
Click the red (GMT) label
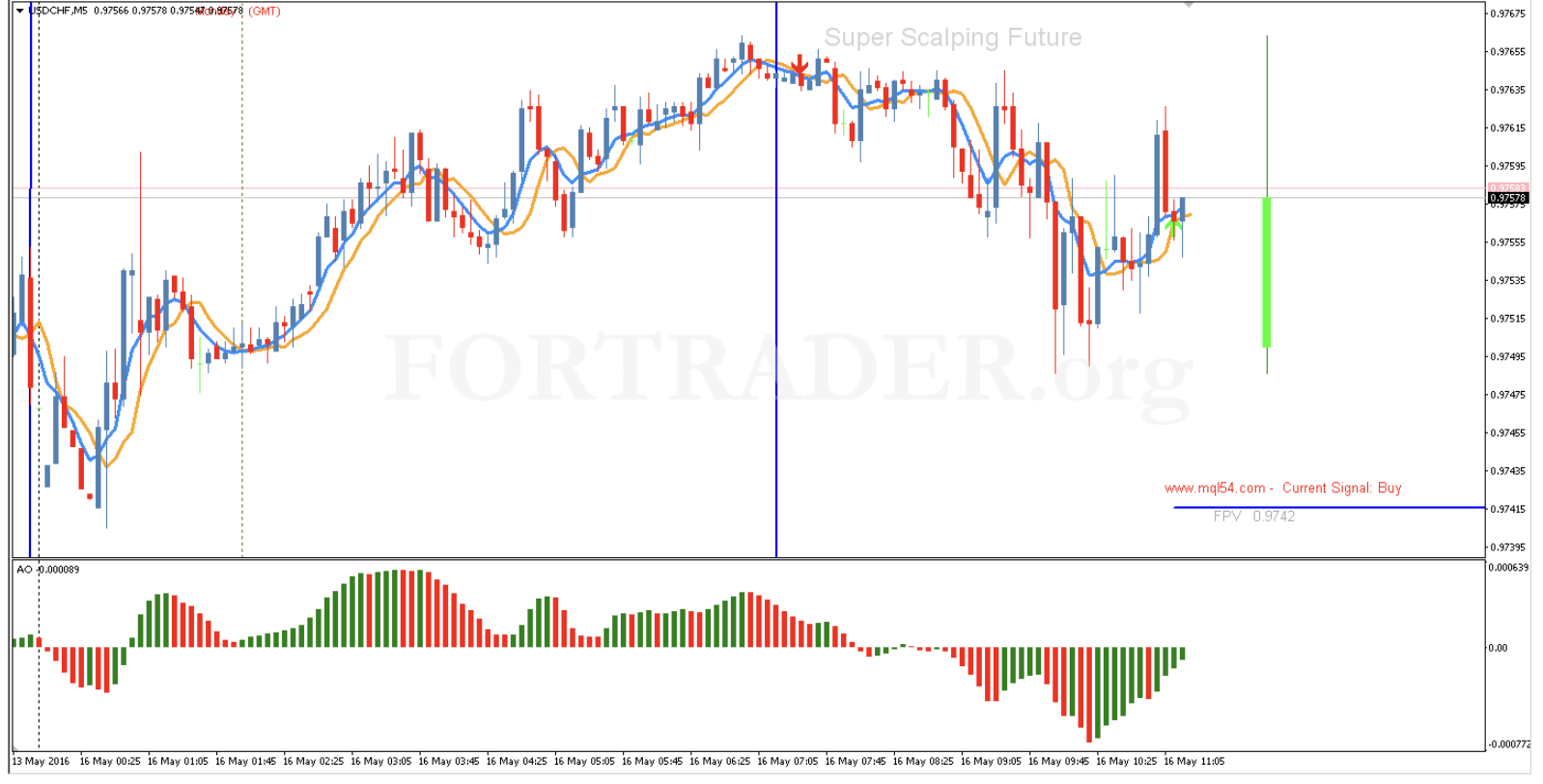[265, 12]
